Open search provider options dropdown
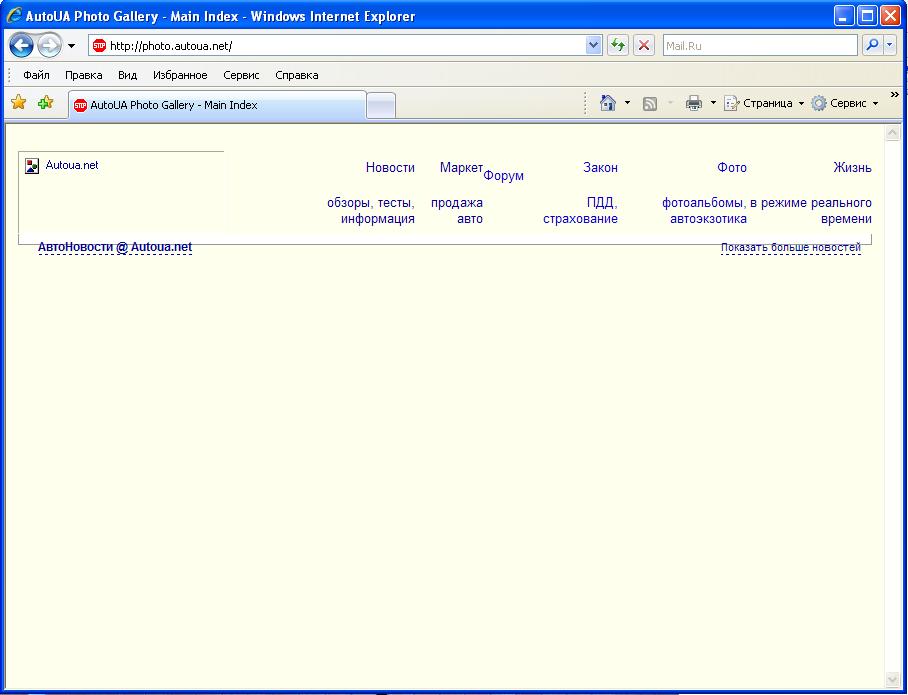This screenshot has width=908, height=695. pyautogui.click(x=890, y=46)
